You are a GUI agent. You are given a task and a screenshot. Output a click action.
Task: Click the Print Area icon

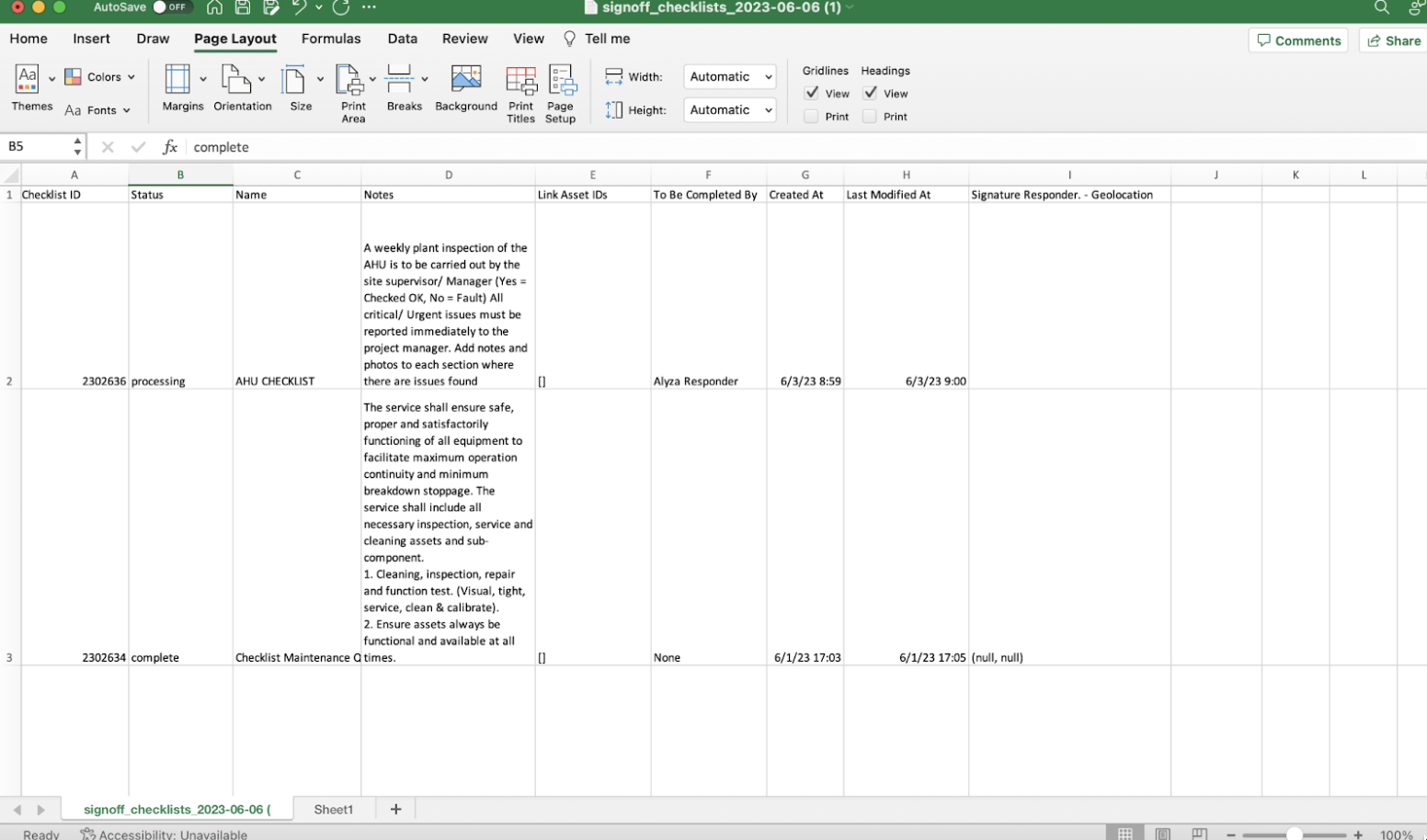coord(349,79)
